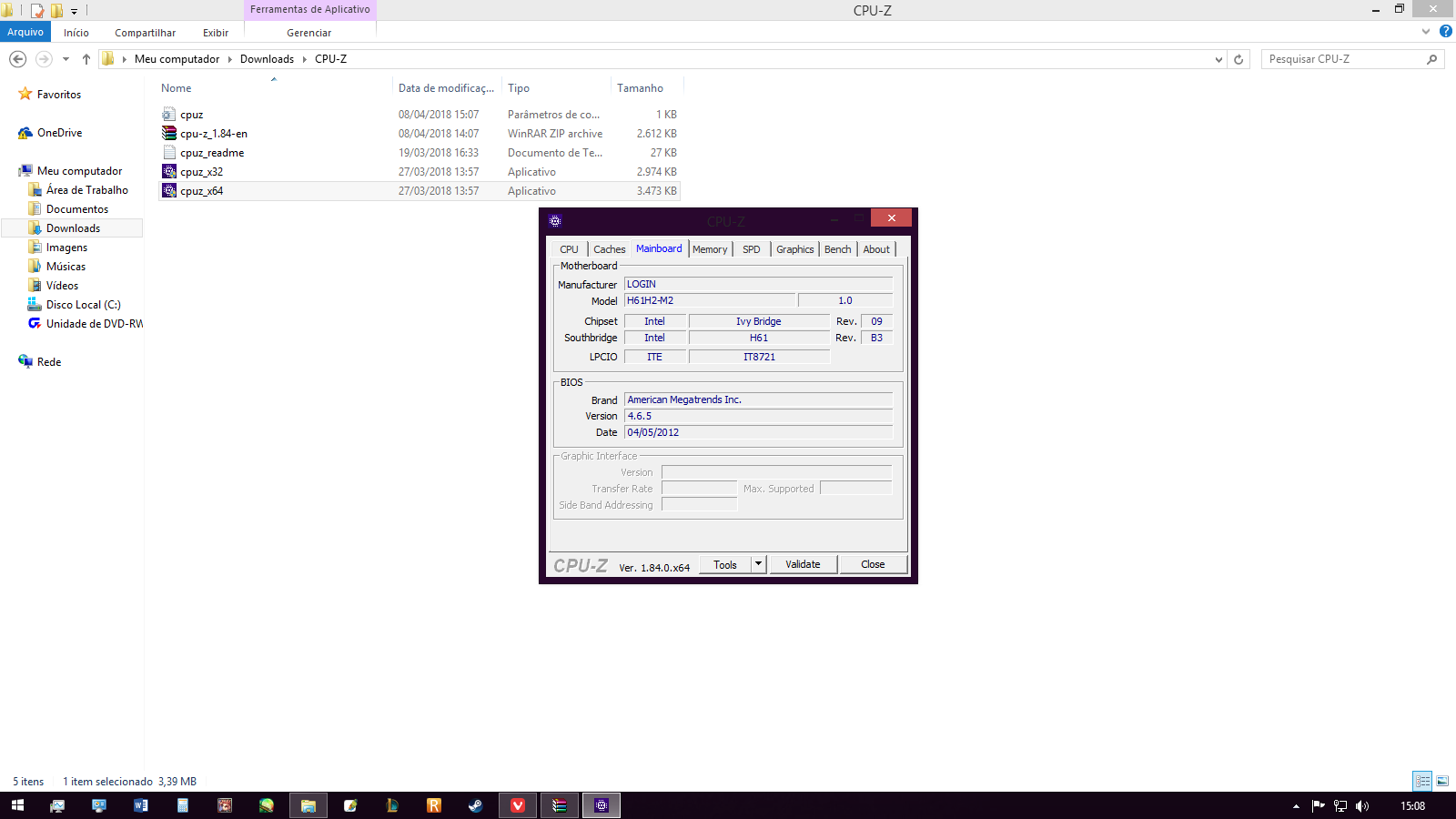This screenshot has width=1456, height=819.
Task: Open the network tray icon
Action: [1340, 806]
